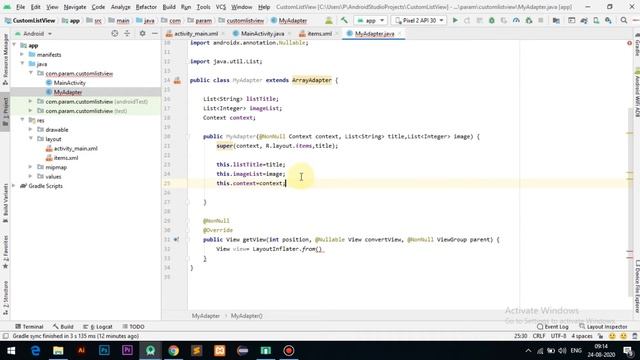Open Premiere Pro from the taskbar
Screen dimensions: 640x360
click(127, 351)
